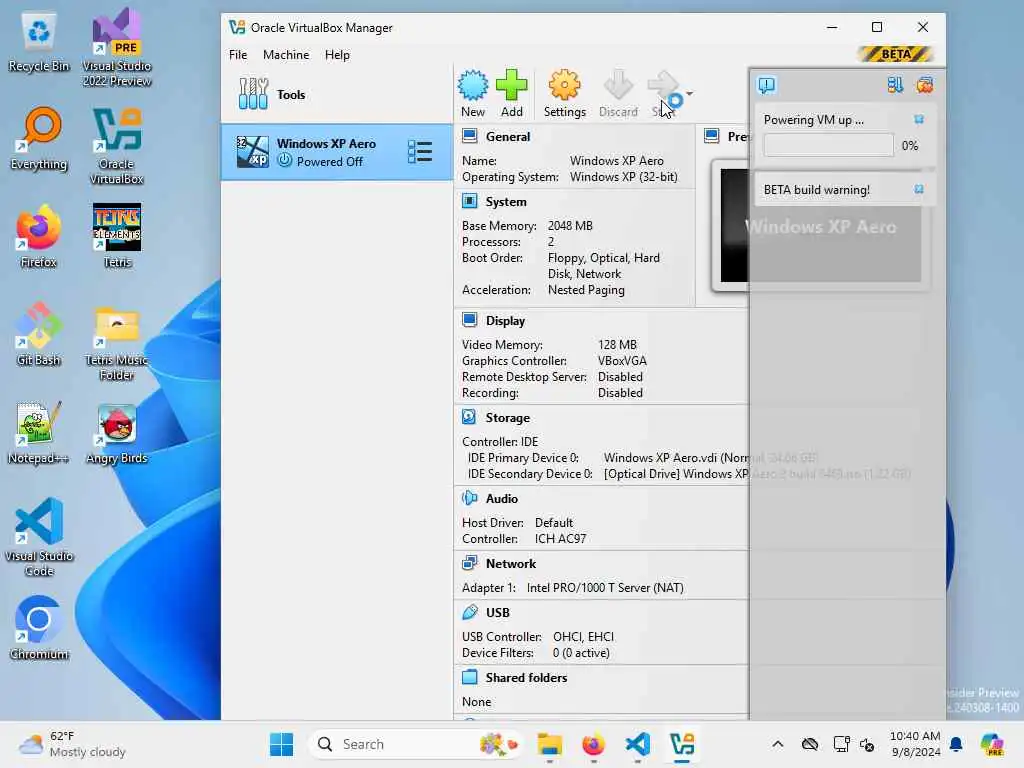
Task: Click the USB section header
Action: click(498, 613)
